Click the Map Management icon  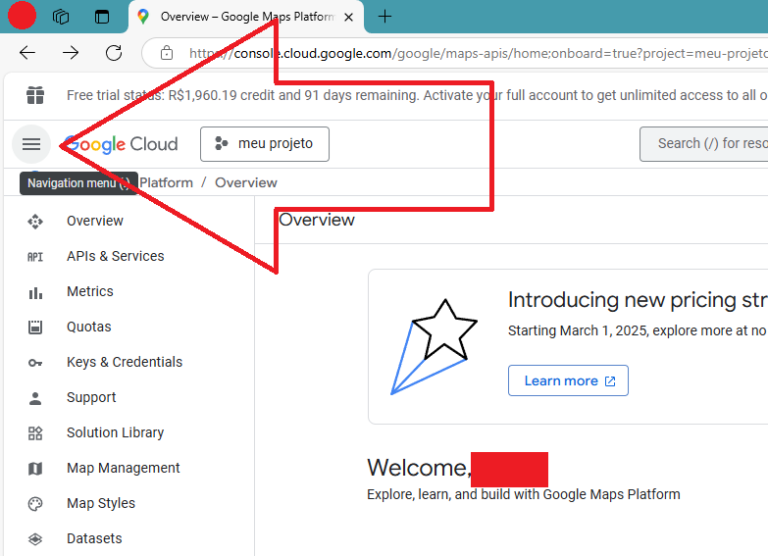coord(36,469)
